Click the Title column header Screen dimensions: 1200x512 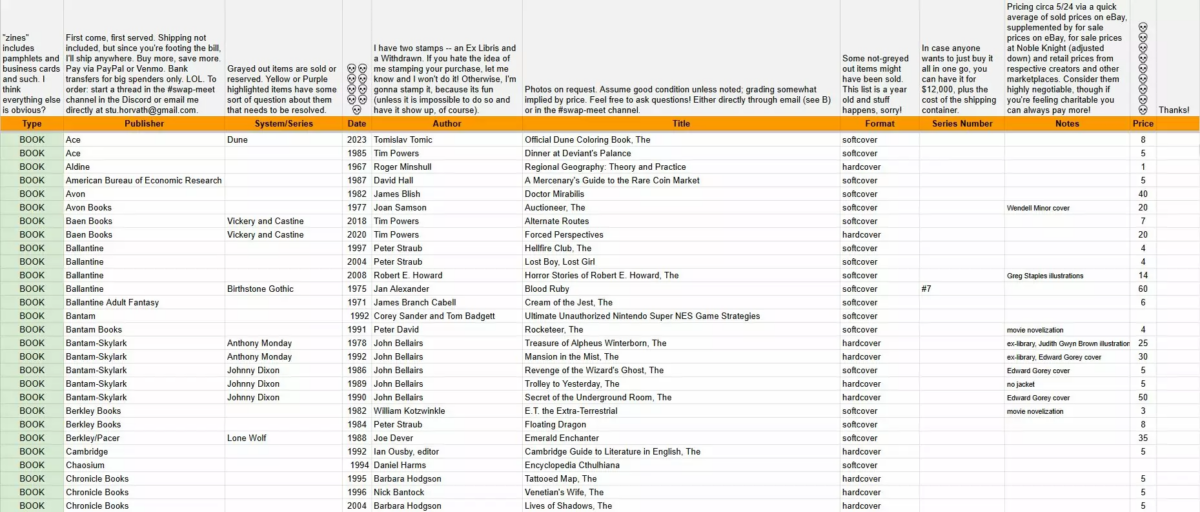click(x=680, y=124)
